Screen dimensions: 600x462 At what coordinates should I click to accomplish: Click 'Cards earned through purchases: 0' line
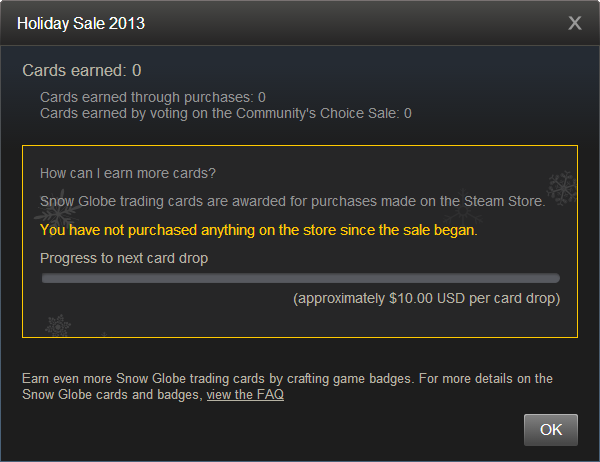tap(152, 97)
